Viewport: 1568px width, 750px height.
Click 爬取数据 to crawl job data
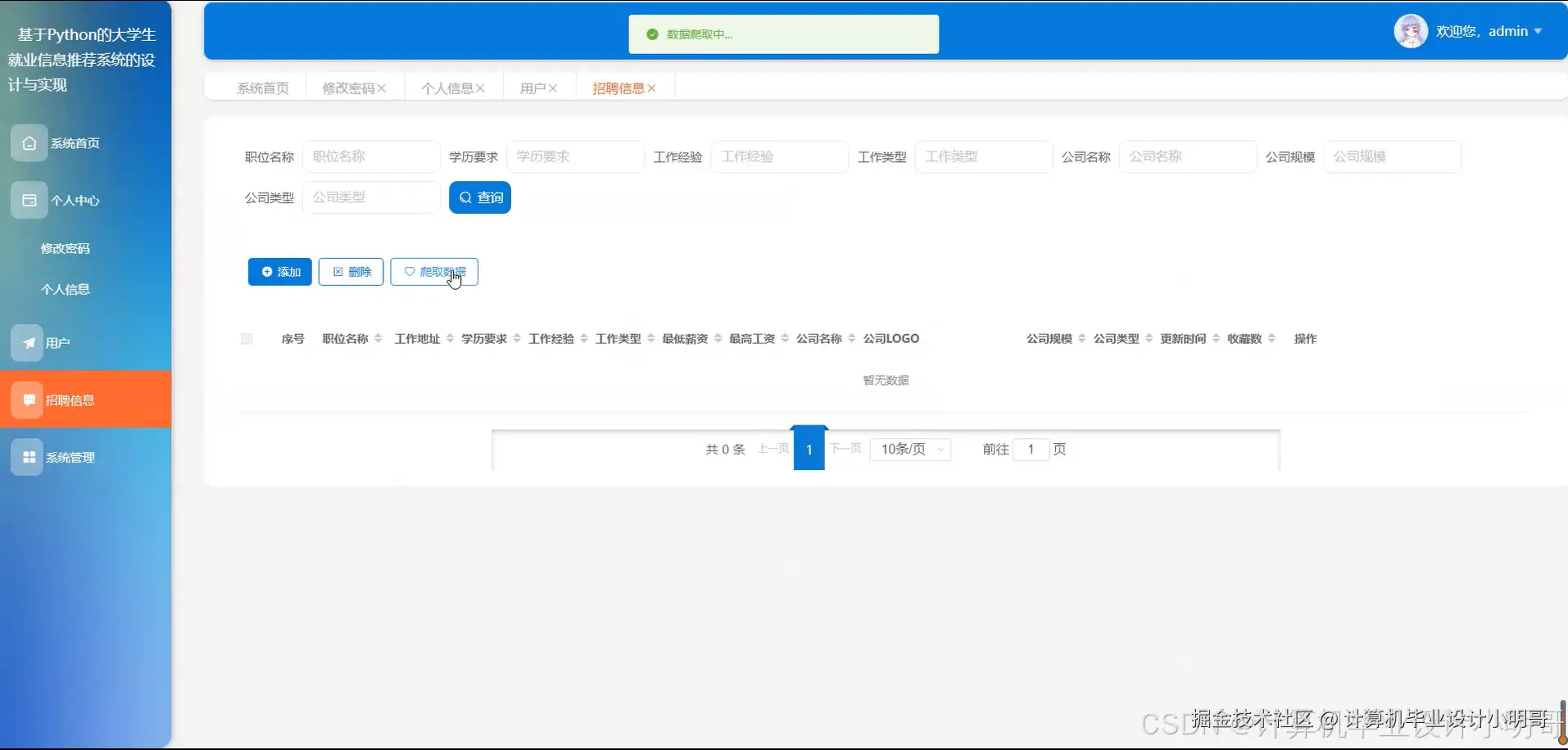(x=434, y=271)
